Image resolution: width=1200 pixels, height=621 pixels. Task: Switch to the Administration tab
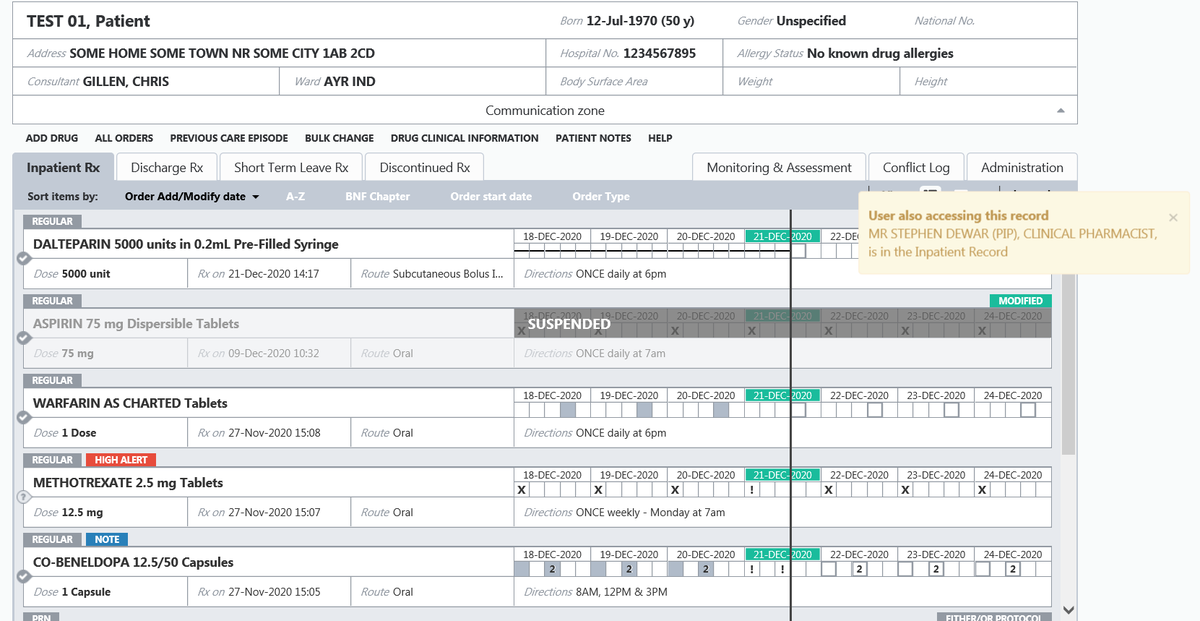(x=1022, y=168)
